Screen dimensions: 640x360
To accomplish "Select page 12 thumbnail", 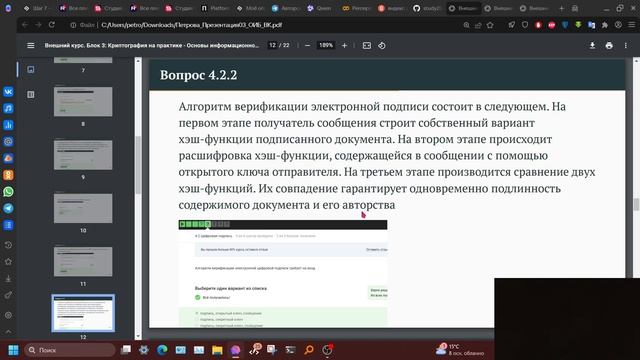I will click(x=83, y=313).
